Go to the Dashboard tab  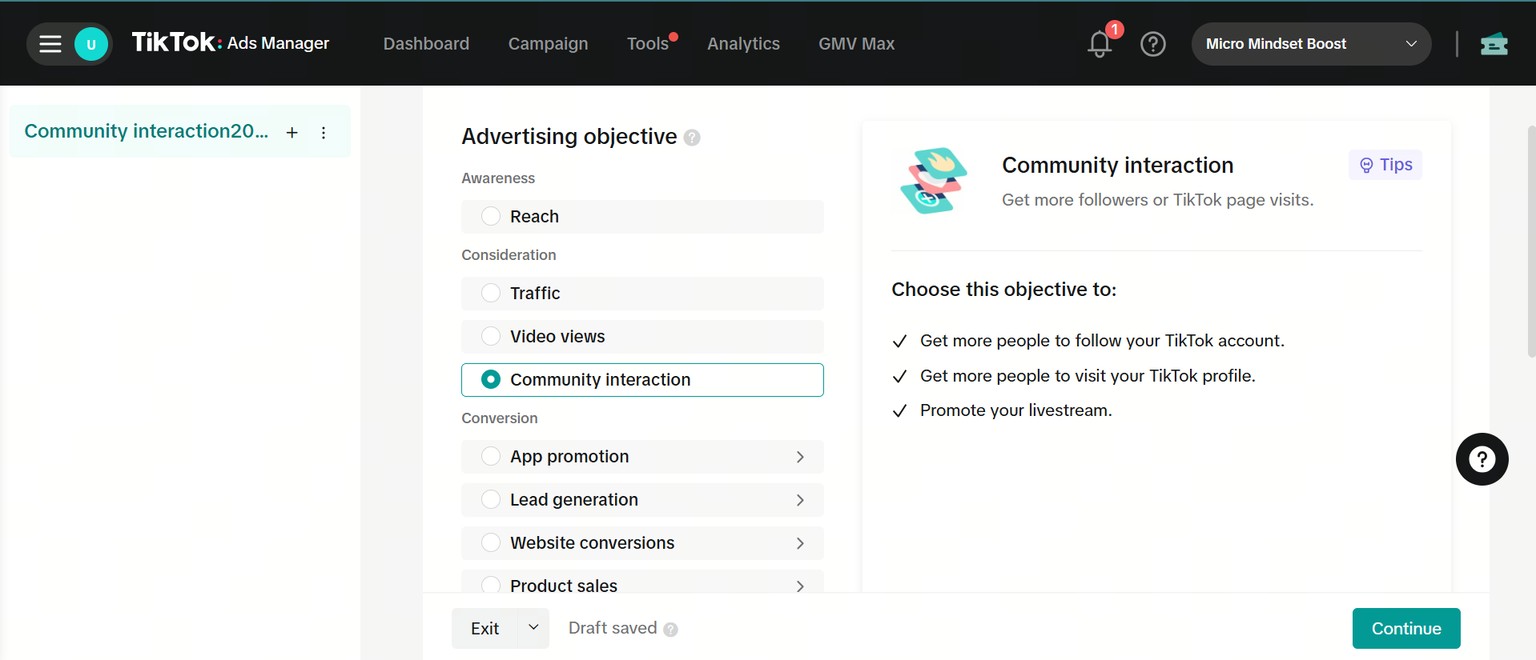click(x=426, y=44)
